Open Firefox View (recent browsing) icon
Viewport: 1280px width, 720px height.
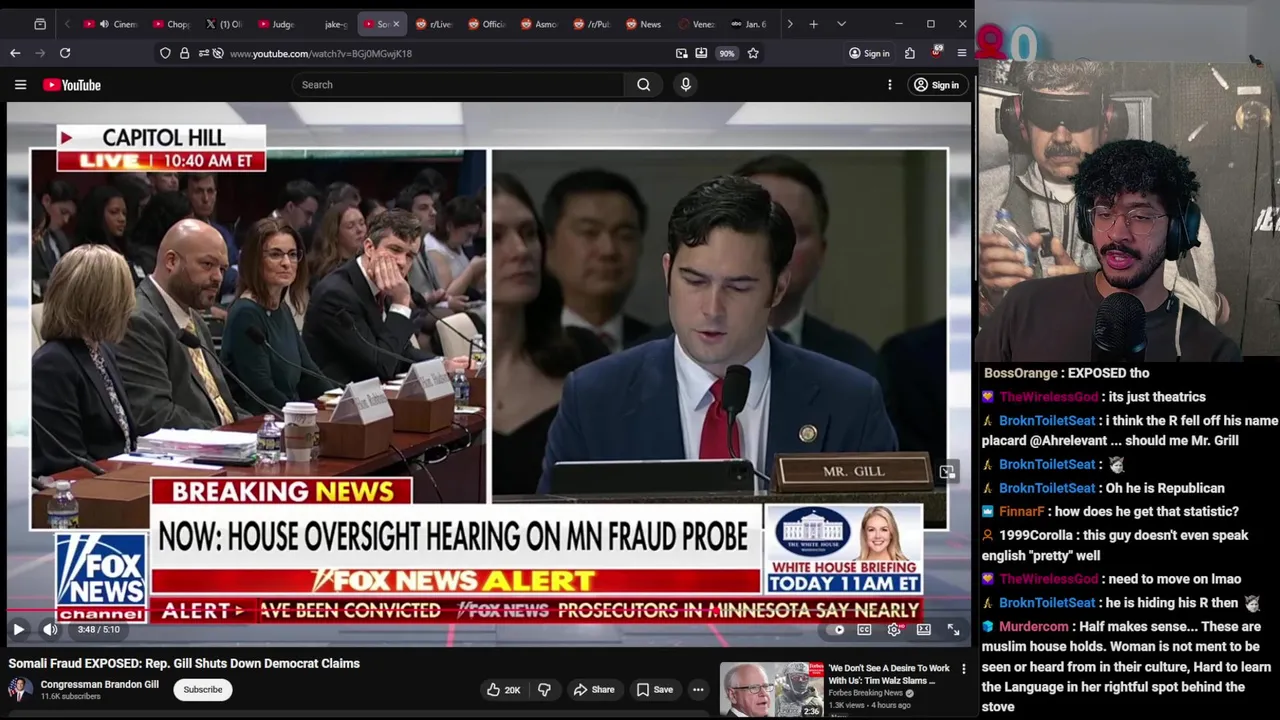tap(40, 24)
